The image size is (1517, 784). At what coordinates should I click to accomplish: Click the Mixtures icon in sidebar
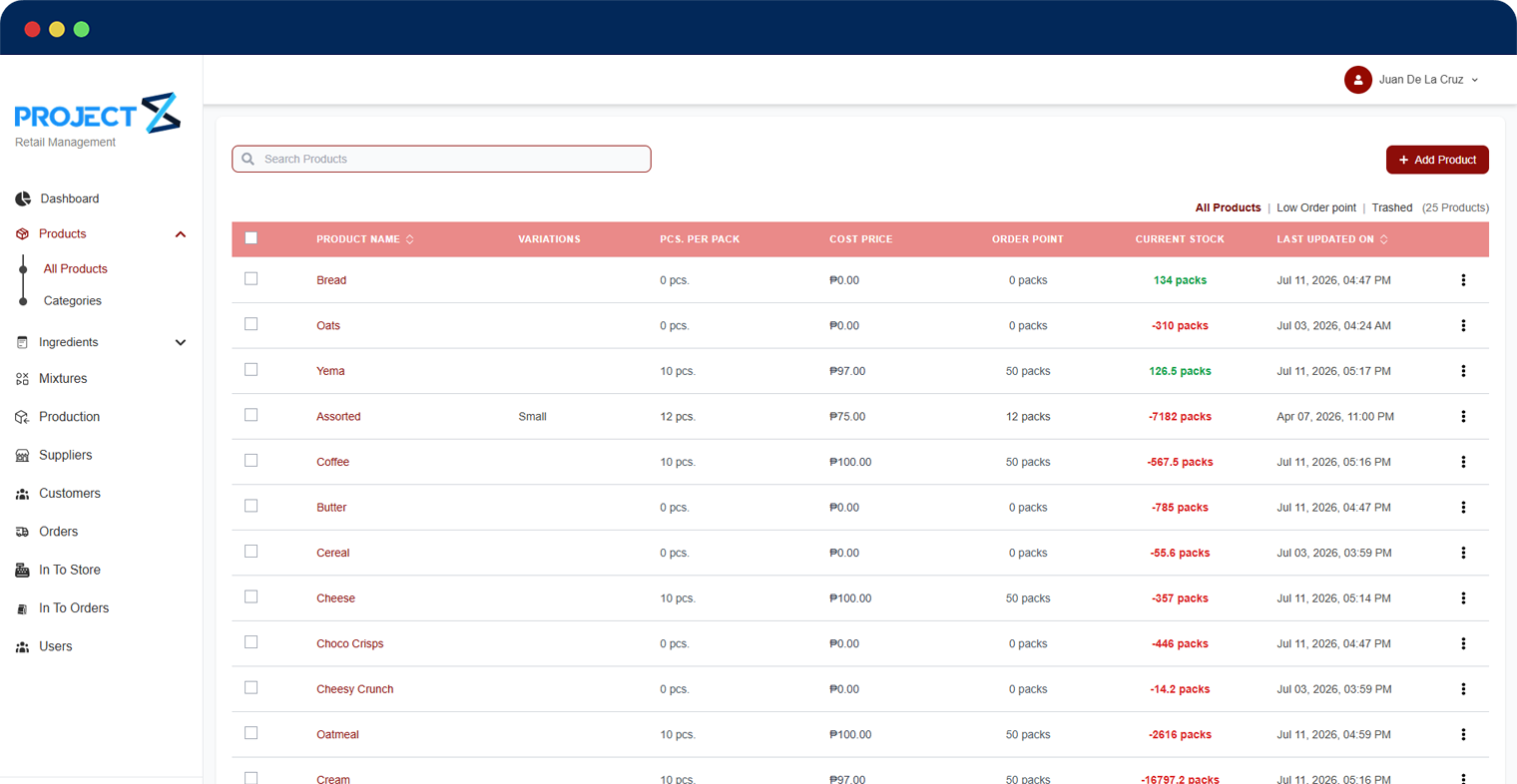(22, 379)
